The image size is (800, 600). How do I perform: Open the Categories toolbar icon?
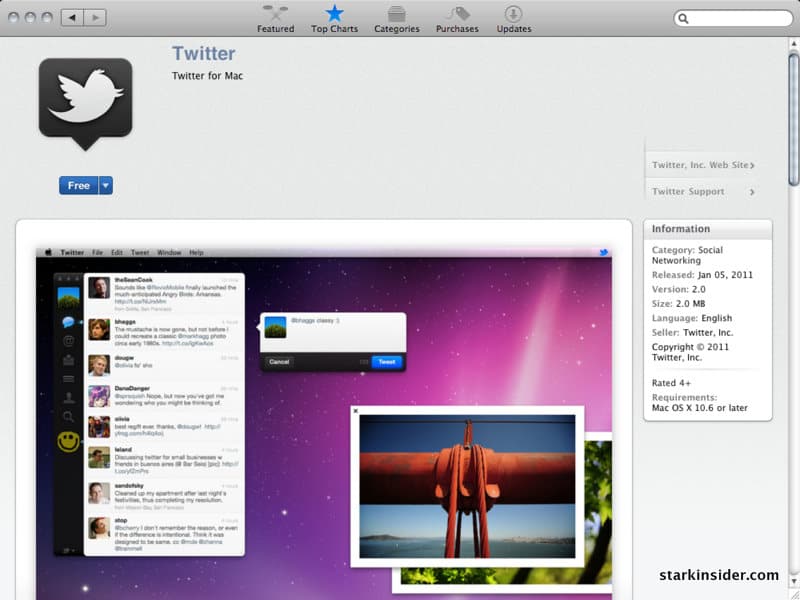[x=396, y=14]
